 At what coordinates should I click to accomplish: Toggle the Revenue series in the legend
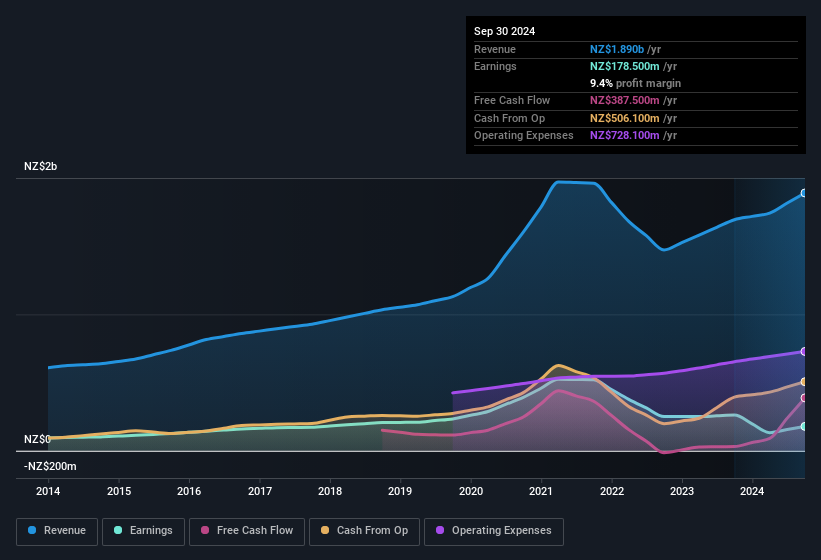click(57, 530)
